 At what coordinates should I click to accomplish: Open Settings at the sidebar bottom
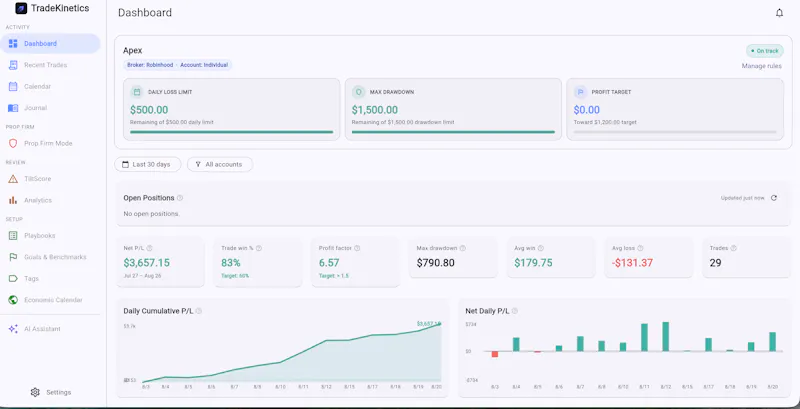51,392
